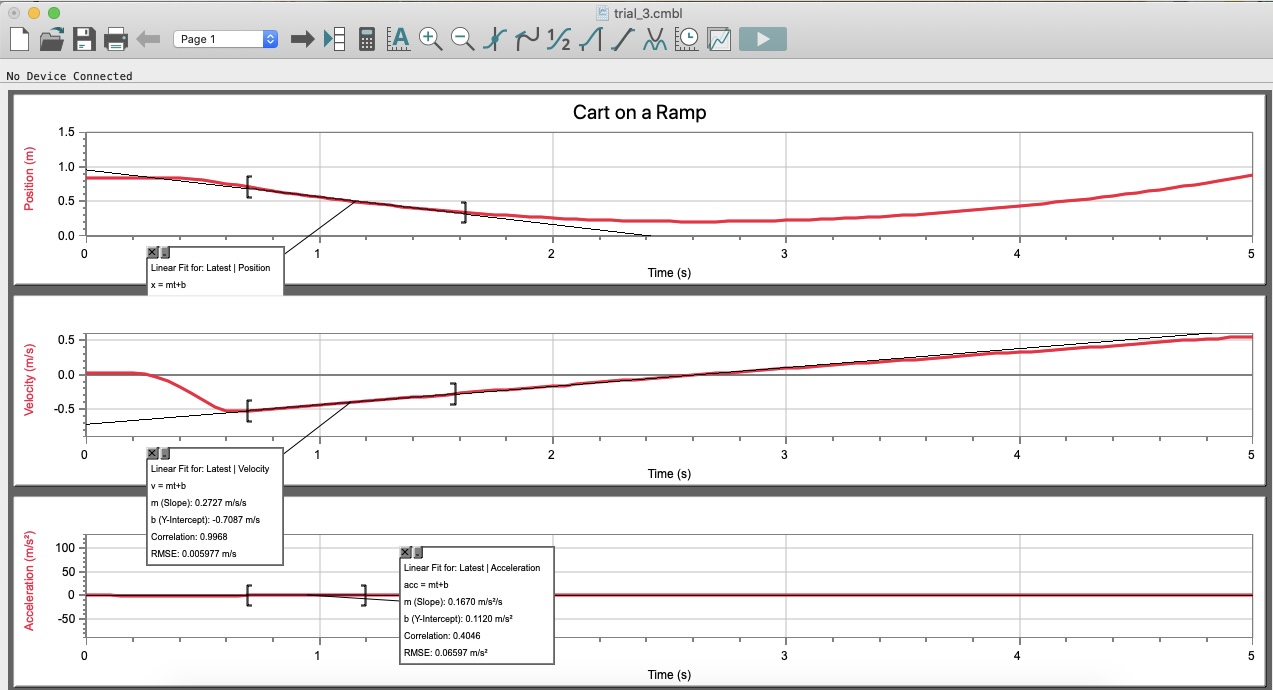The height and width of the screenshot is (690, 1273).
Task: Click the Position (m) axis label
Action: coord(30,179)
